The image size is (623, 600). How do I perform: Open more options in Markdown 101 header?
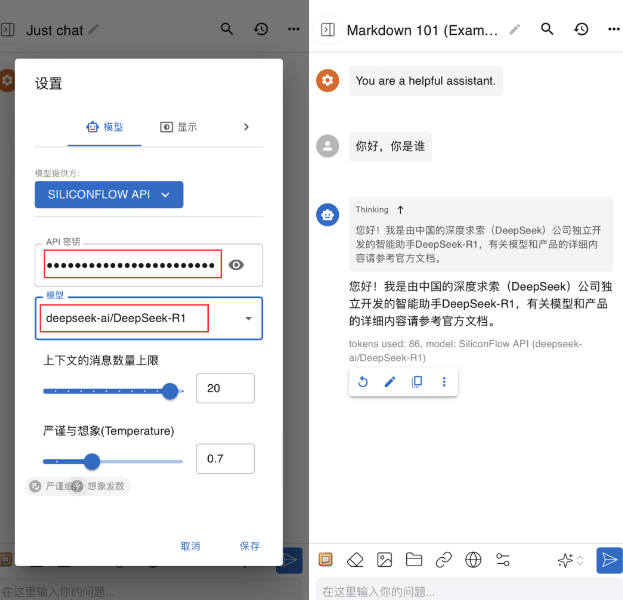(614, 29)
